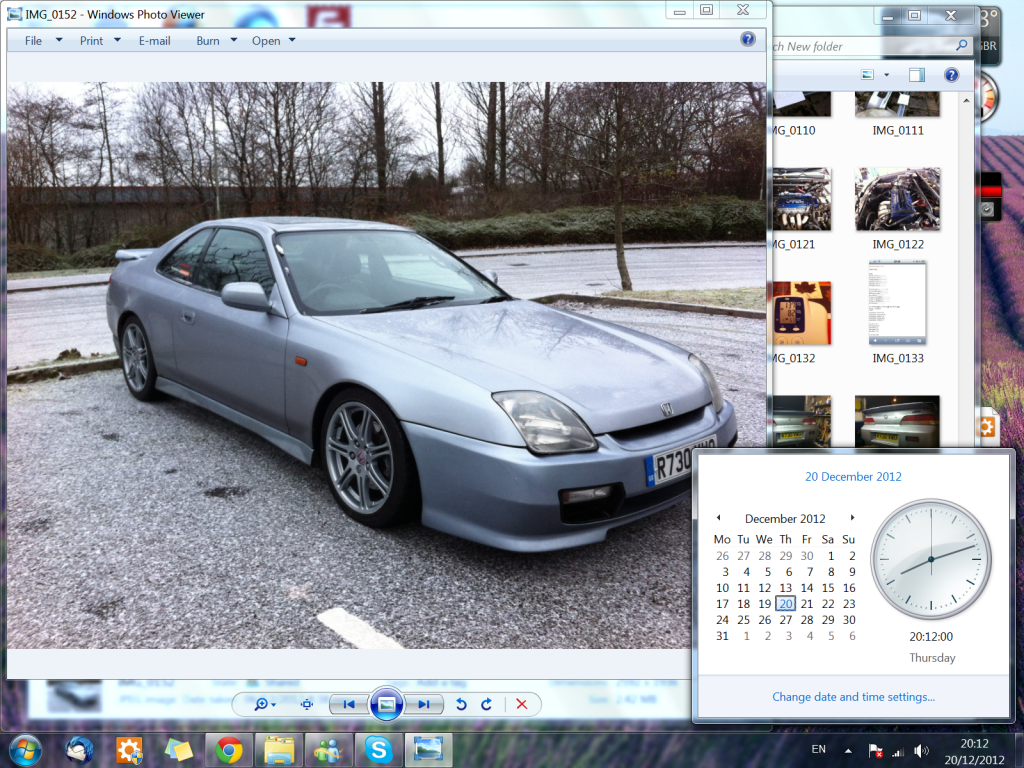Click the EN language indicator
The height and width of the screenshot is (768, 1024).
tap(818, 750)
